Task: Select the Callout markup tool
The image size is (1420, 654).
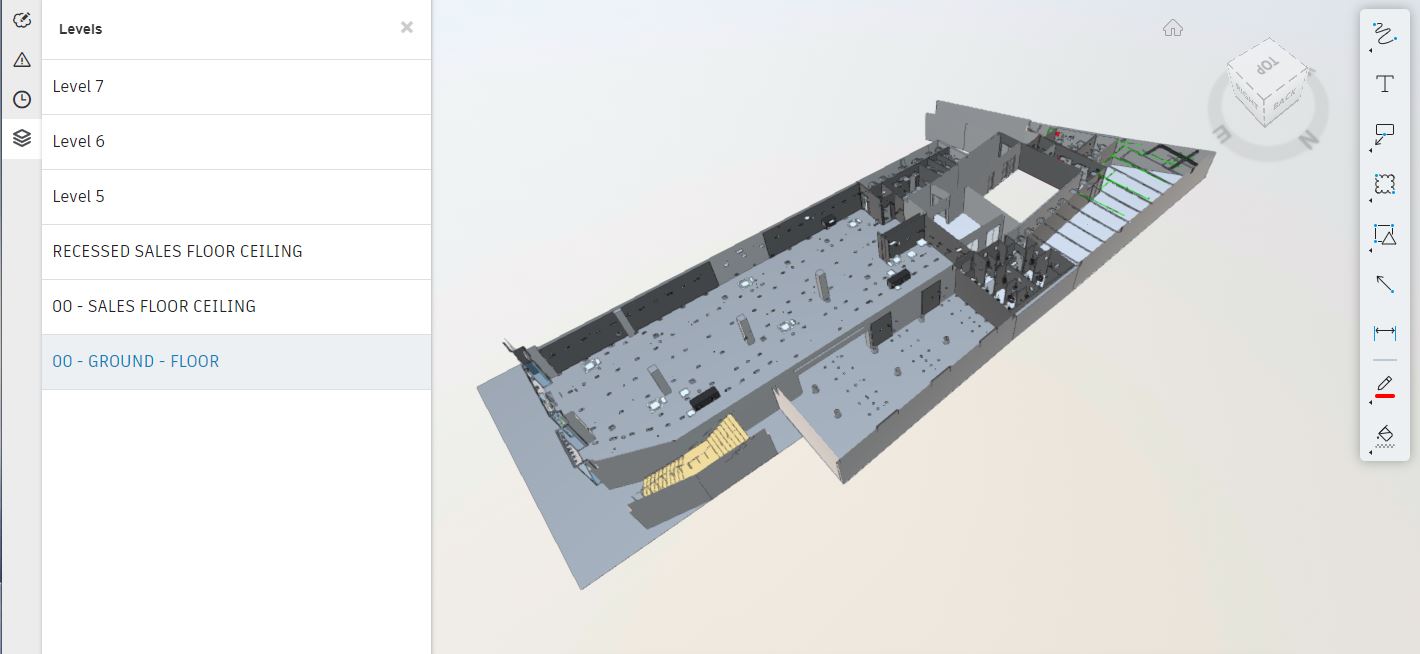Action: tap(1385, 134)
